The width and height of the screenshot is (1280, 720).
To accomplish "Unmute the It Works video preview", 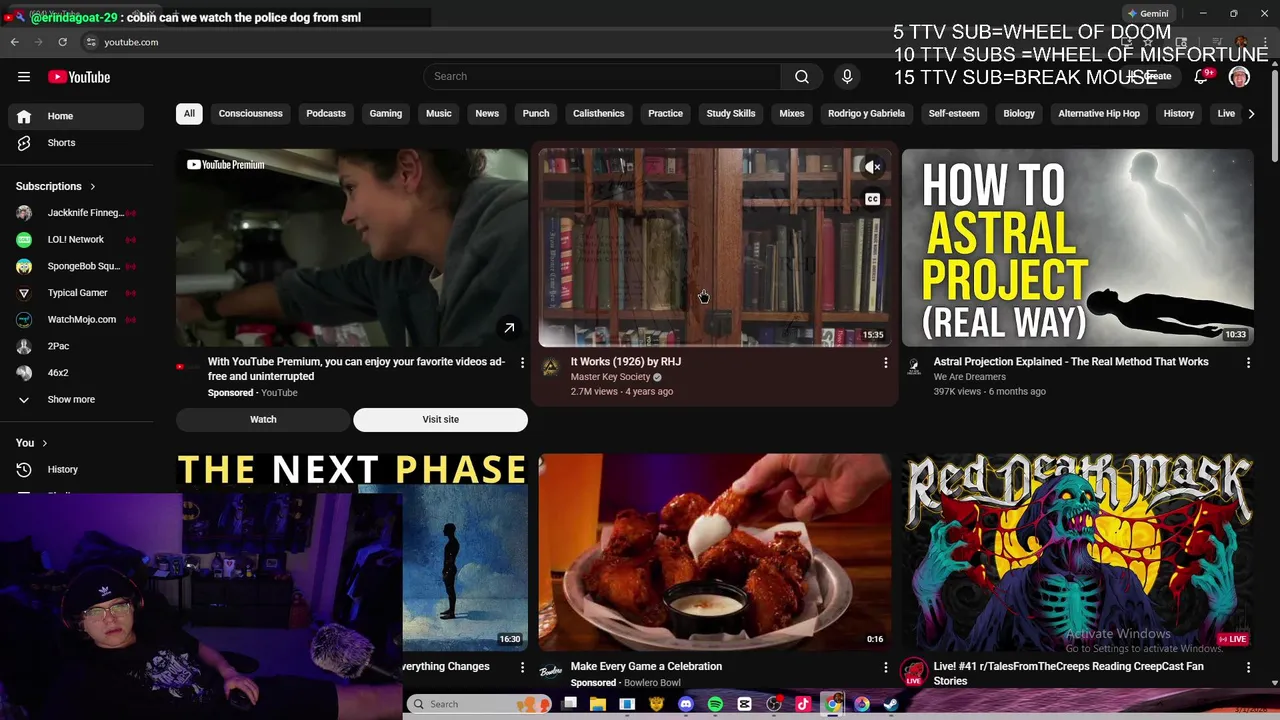I will point(873,167).
